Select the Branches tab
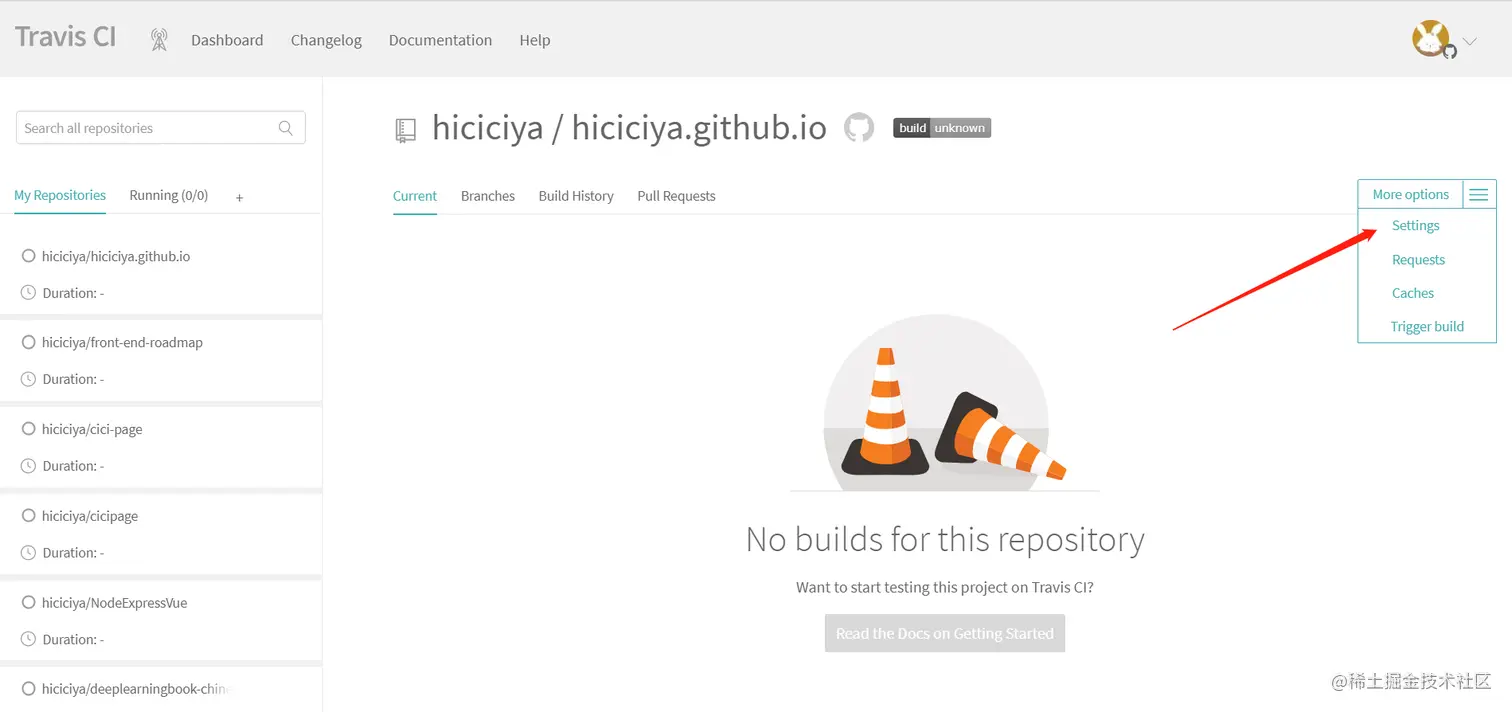1512x712 pixels. 488,196
